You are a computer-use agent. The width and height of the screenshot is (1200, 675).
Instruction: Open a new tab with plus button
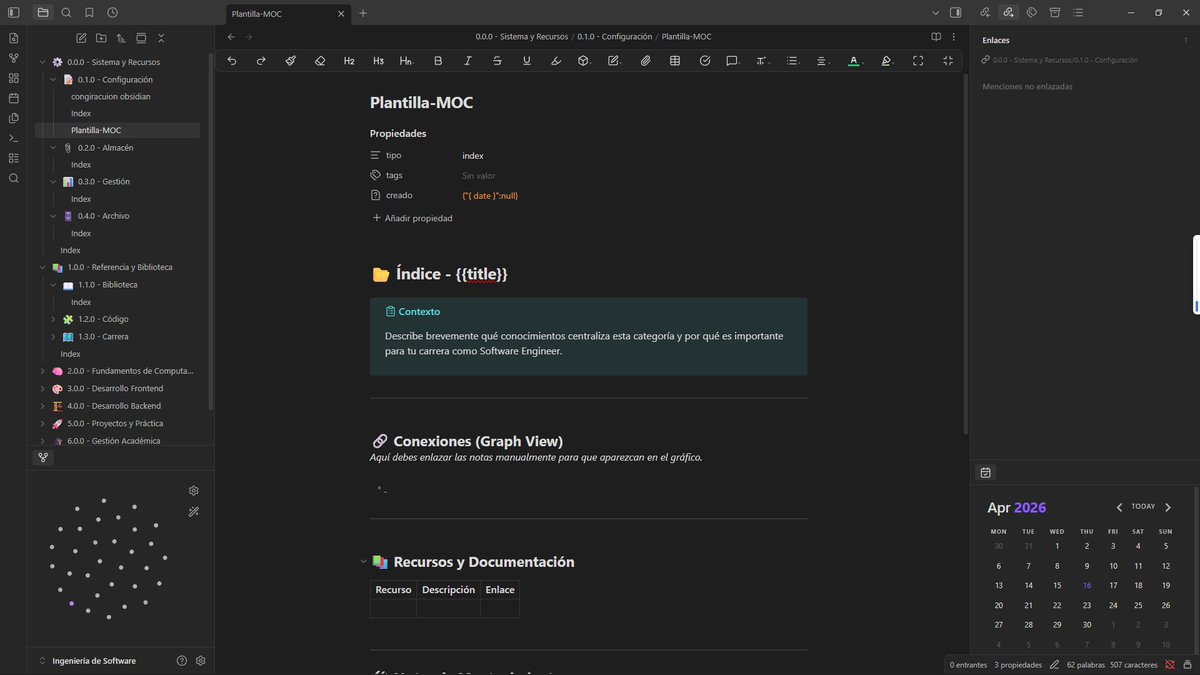(362, 13)
